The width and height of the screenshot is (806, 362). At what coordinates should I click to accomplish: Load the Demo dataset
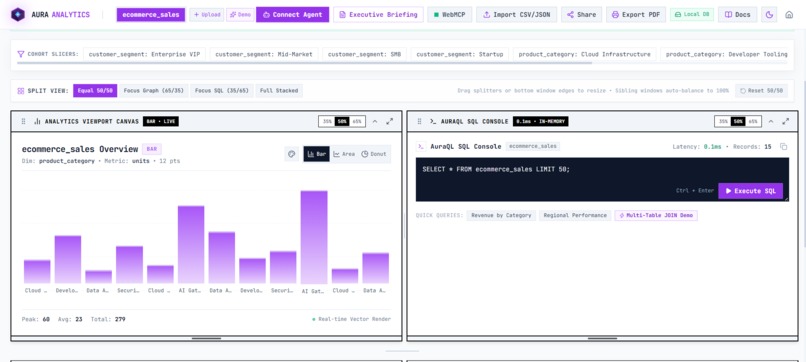[240, 14]
